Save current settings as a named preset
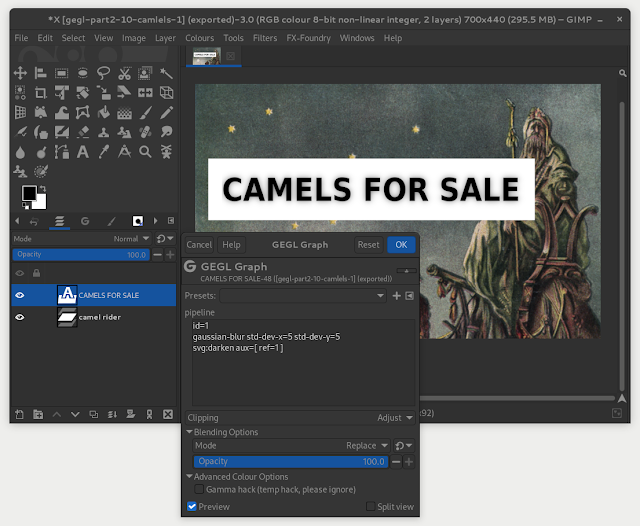640x526 pixels. click(x=396, y=295)
